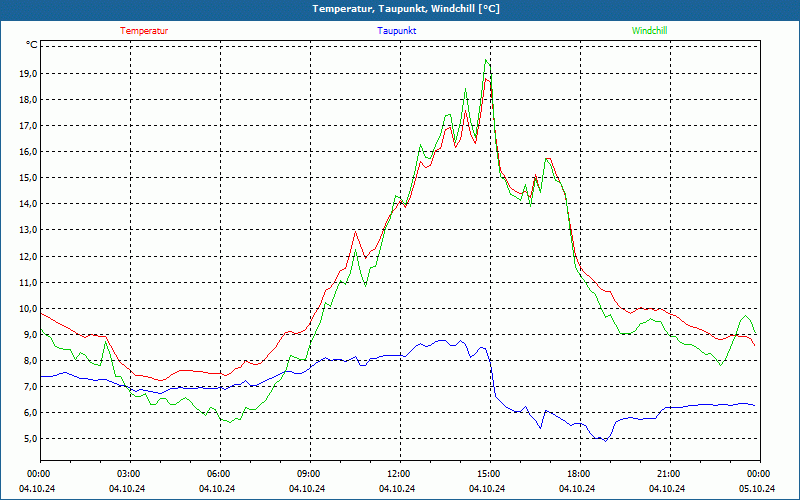Click the '04.10.24' date beneath first 00:00
The height and width of the screenshot is (500, 800).
point(37,488)
